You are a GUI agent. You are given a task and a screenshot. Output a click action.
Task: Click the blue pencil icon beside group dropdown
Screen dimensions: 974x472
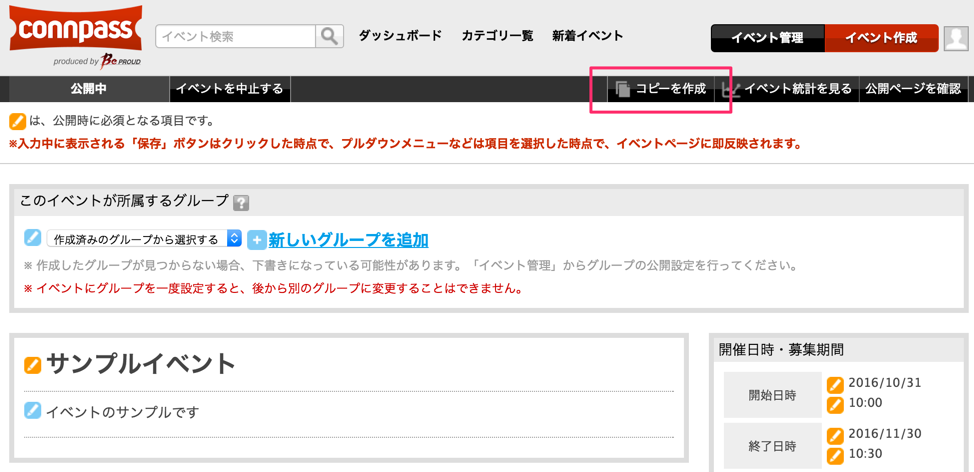(x=32, y=238)
